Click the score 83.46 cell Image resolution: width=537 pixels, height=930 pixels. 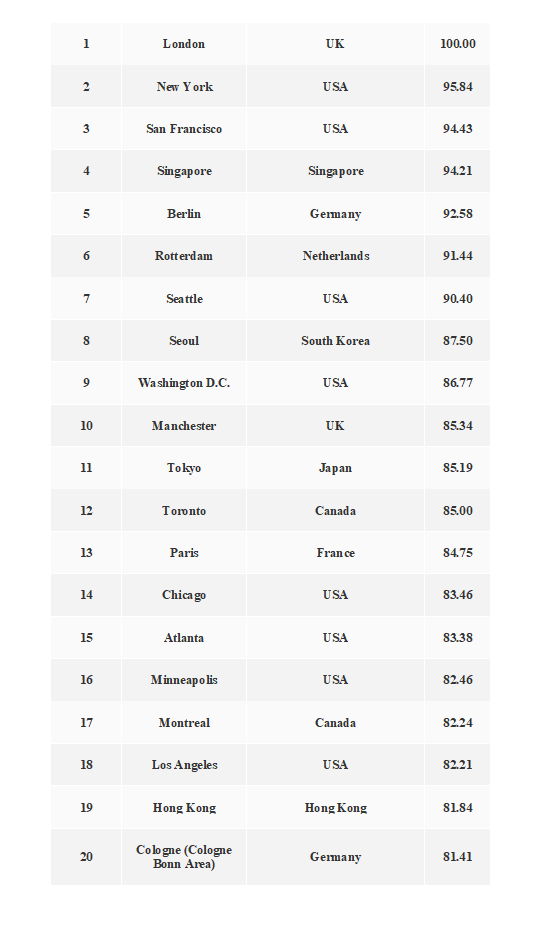tap(457, 595)
